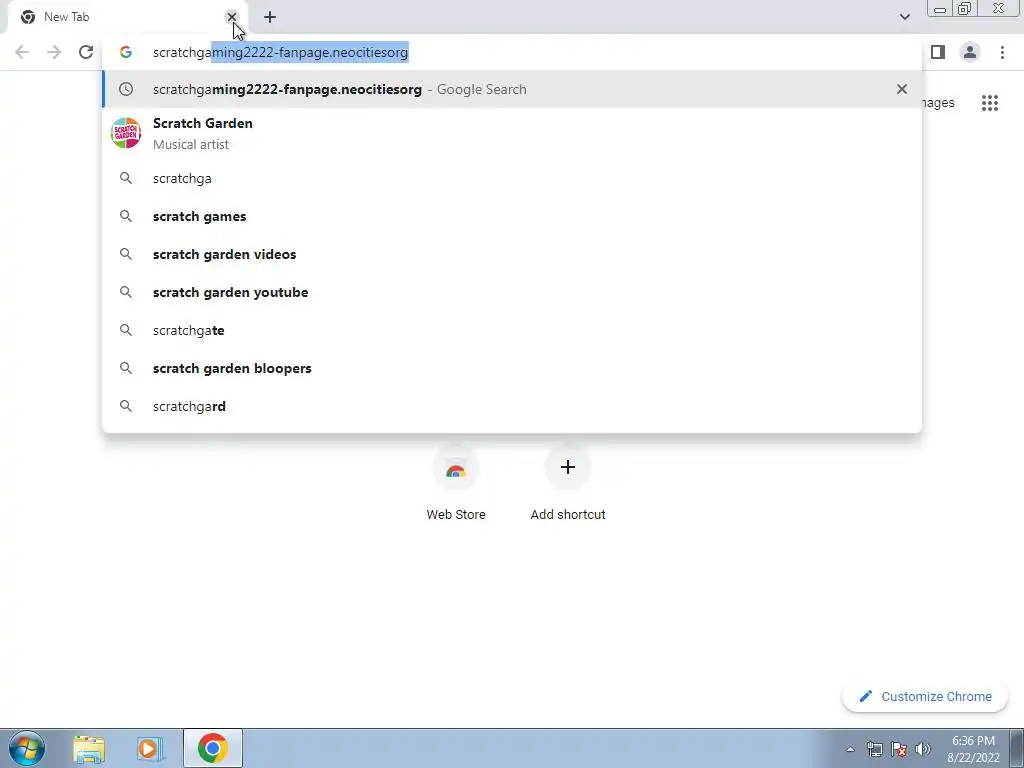The height and width of the screenshot is (768, 1024).
Task: Select the New Tab tab
Action: tap(124, 17)
